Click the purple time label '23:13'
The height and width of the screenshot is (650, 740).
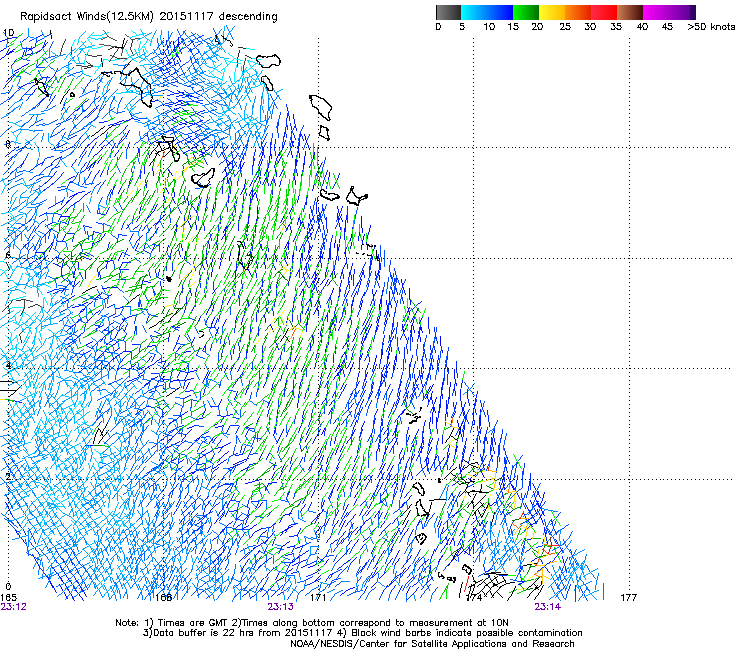tap(280, 607)
